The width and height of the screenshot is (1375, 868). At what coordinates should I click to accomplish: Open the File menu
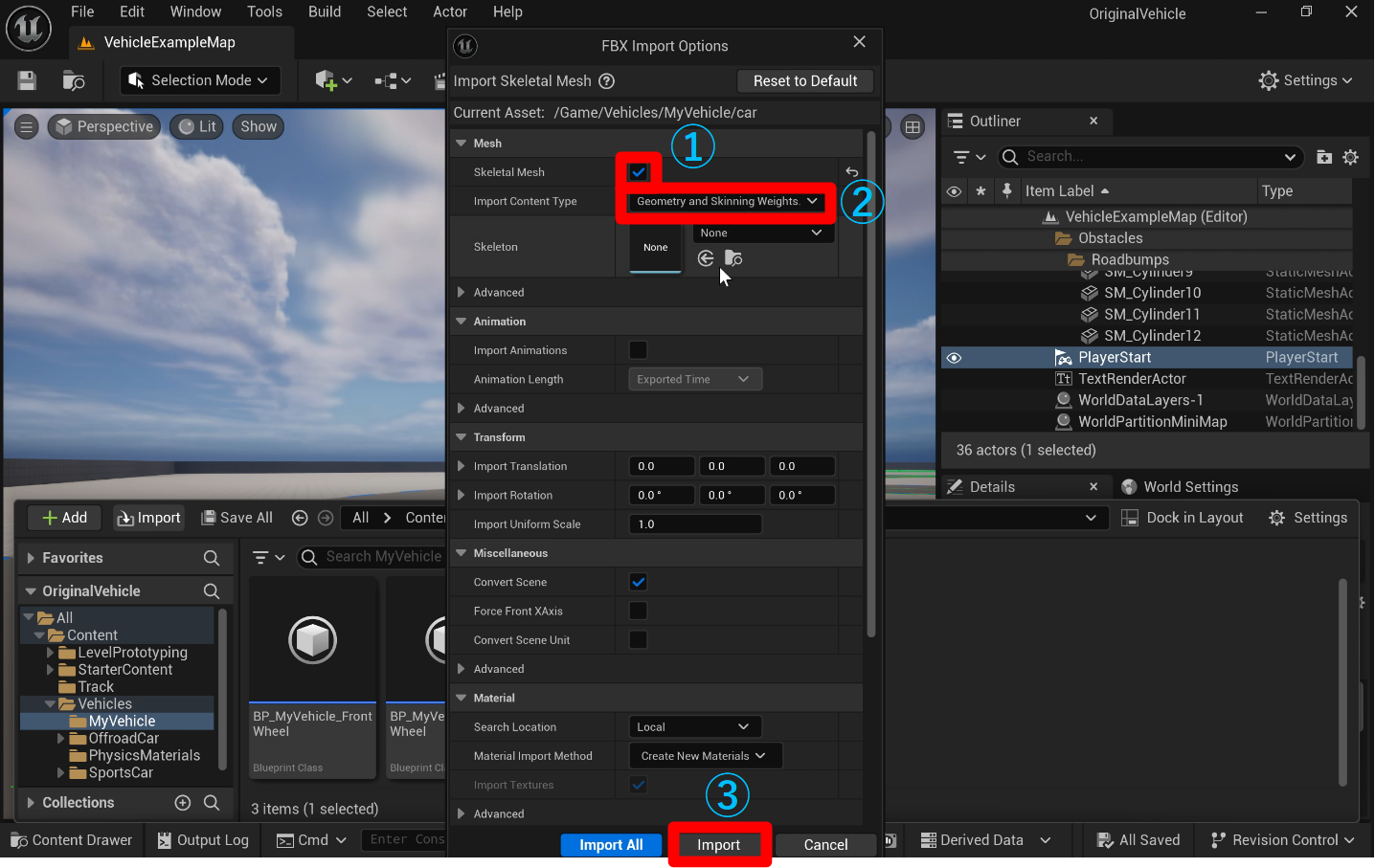click(x=82, y=11)
